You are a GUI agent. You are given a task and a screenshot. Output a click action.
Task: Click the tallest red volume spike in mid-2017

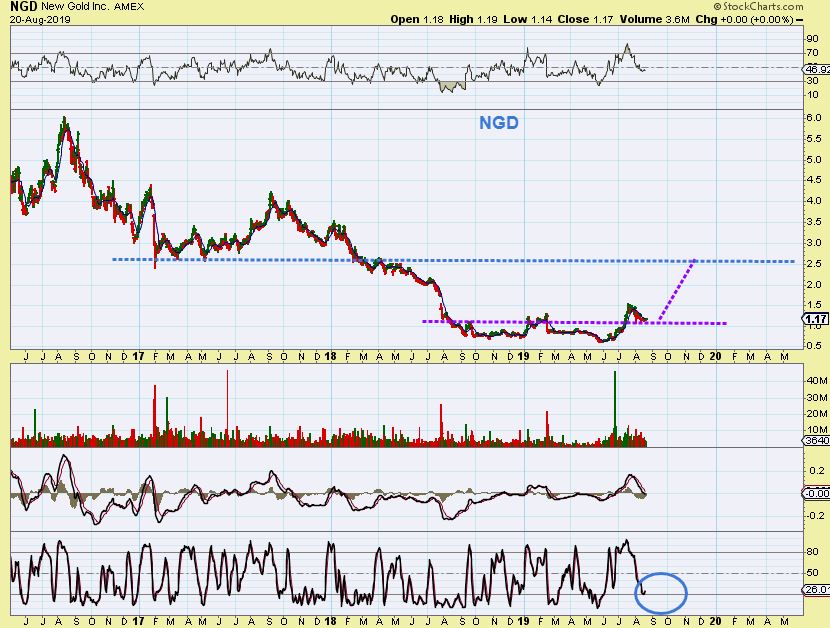pos(227,408)
